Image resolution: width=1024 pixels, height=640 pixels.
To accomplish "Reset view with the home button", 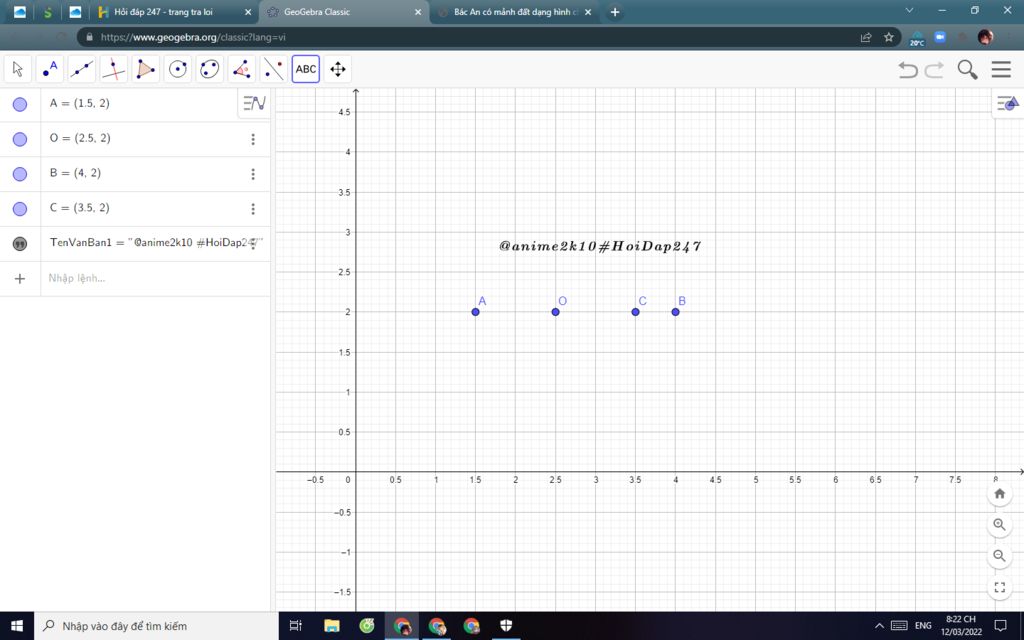I will coord(999,494).
